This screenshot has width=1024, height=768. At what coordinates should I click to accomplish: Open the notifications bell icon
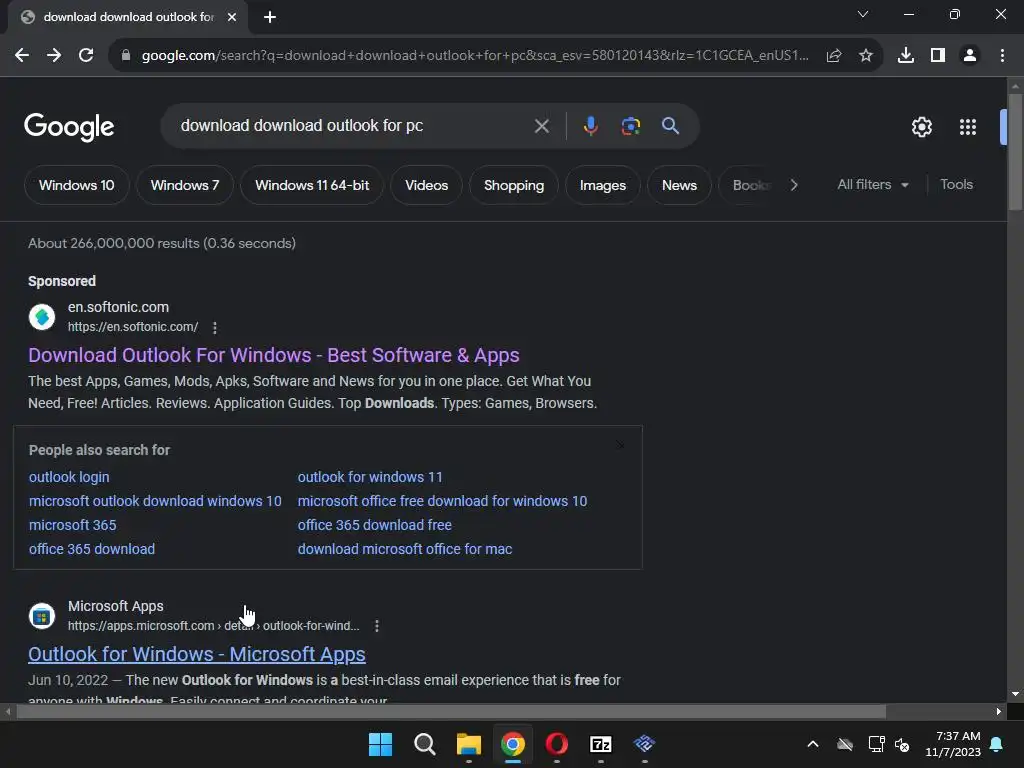click(x=997, y=744)
